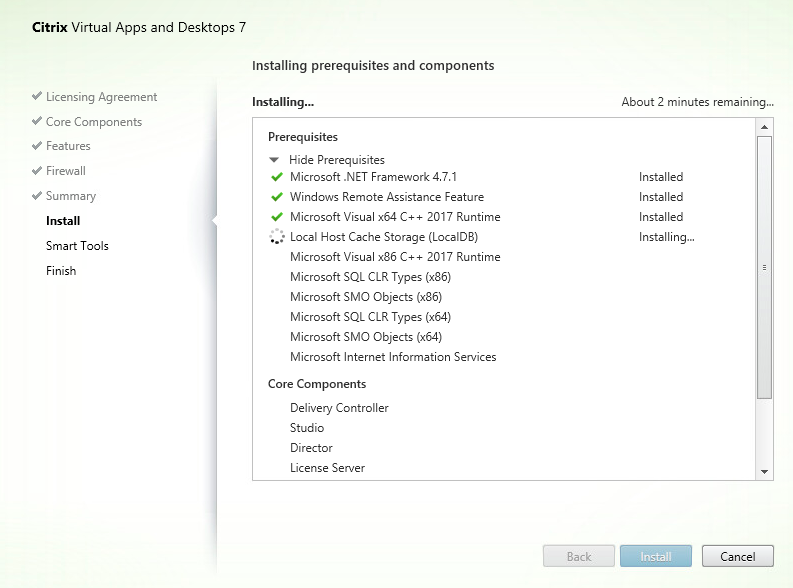
Task: Click the checkmark next to Core Components step
Action: pyautogui.click(x=37, y=122)
